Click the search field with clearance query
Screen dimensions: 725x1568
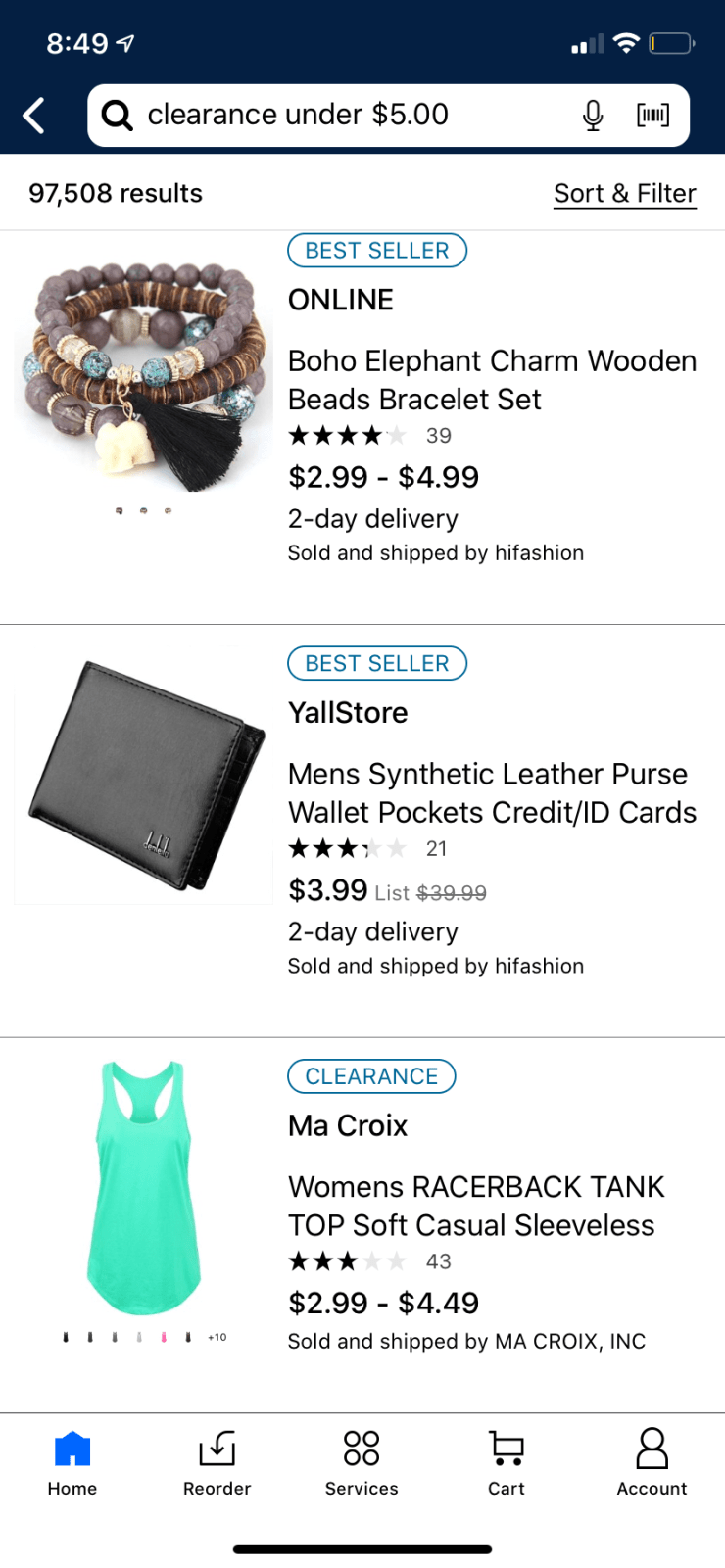point(353,116)
